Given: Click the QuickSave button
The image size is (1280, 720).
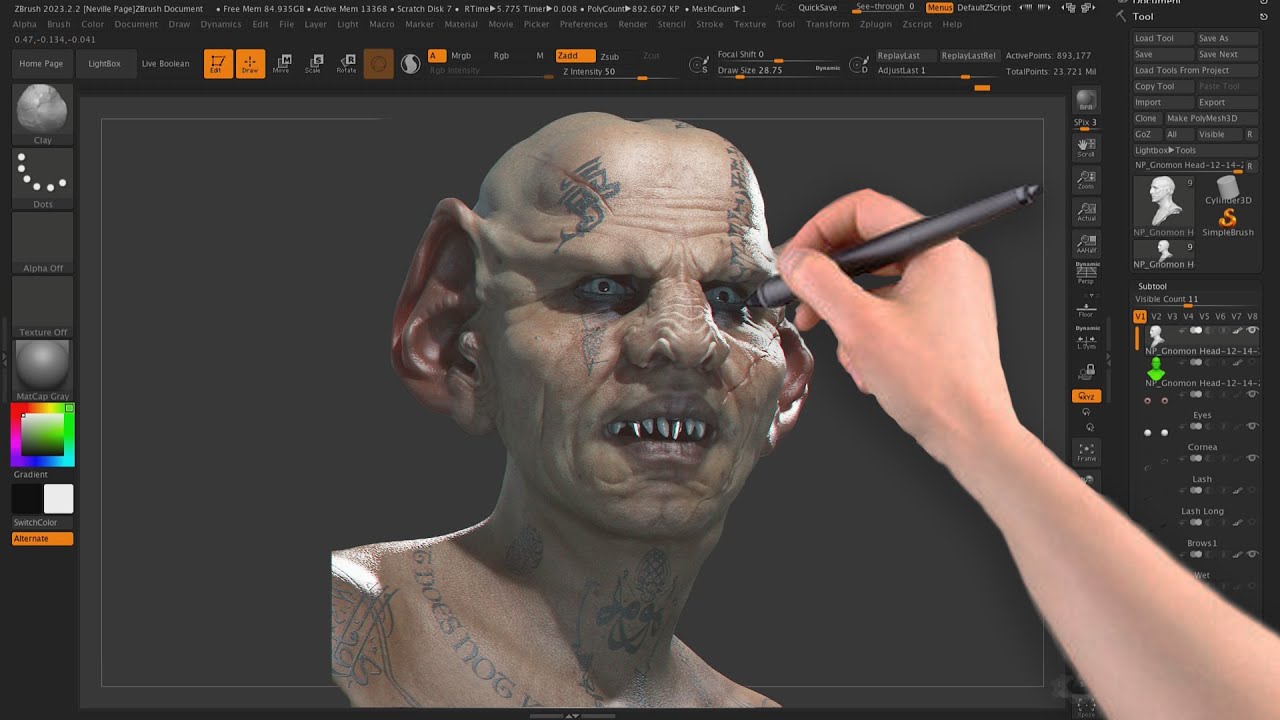Looking at the screenshot, I should pyautogui.click(x=818, y=7).
